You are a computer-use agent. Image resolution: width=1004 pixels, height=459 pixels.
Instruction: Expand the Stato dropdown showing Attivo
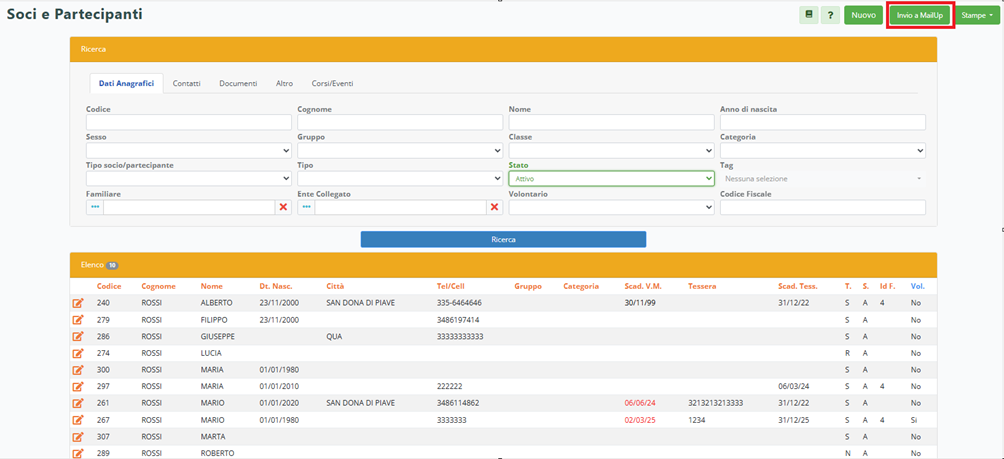pyautogui.click(x=611, y=179)
